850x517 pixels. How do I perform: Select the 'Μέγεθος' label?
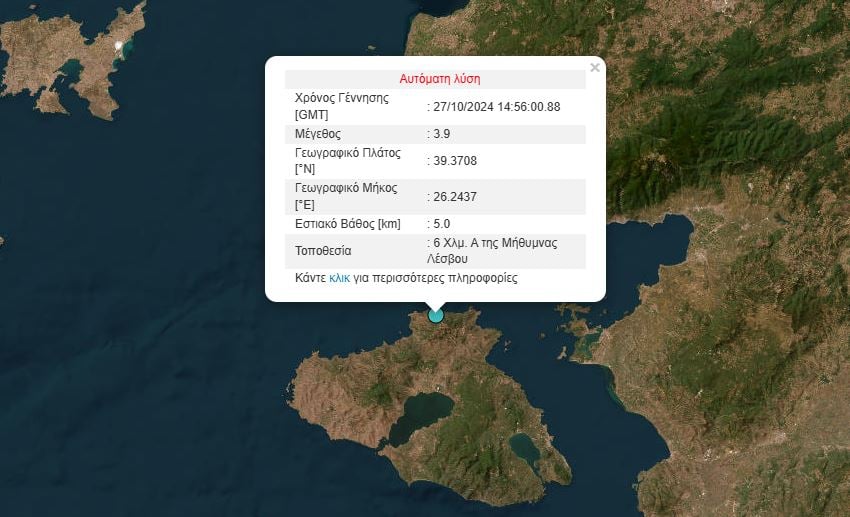(318, 134)
